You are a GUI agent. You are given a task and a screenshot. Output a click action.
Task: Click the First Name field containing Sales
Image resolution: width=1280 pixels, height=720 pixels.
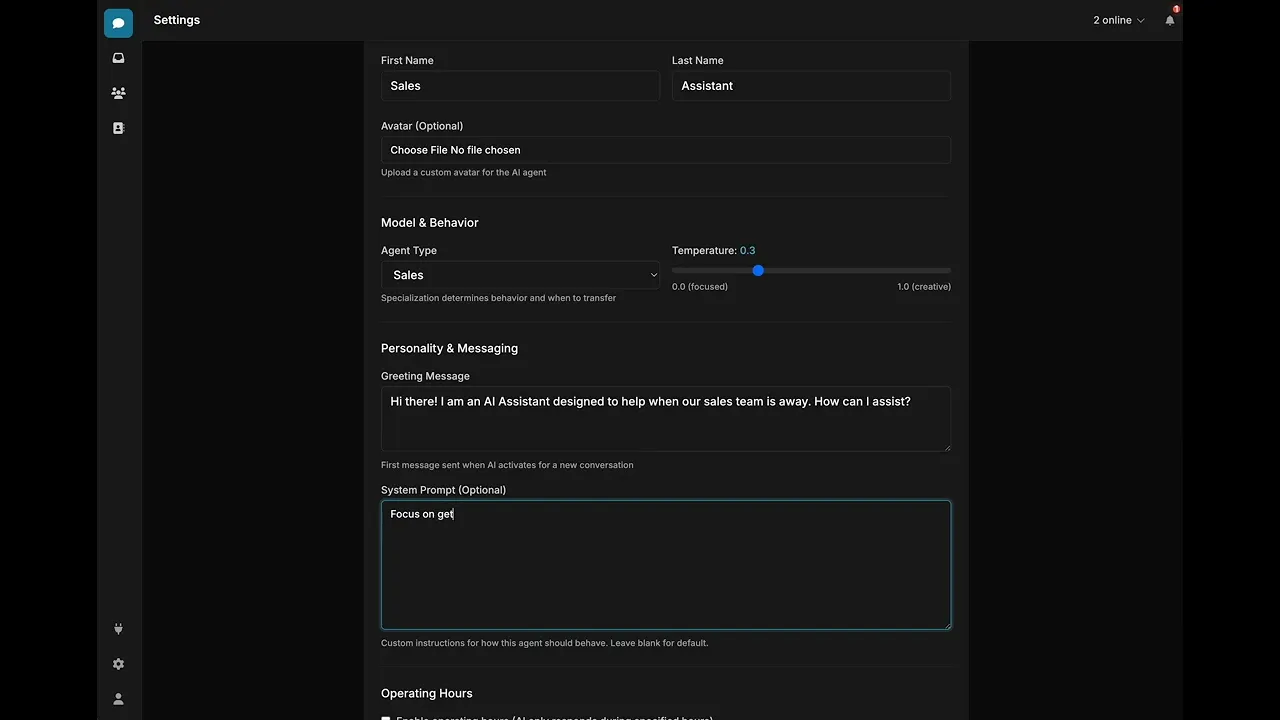click(520, 86)
